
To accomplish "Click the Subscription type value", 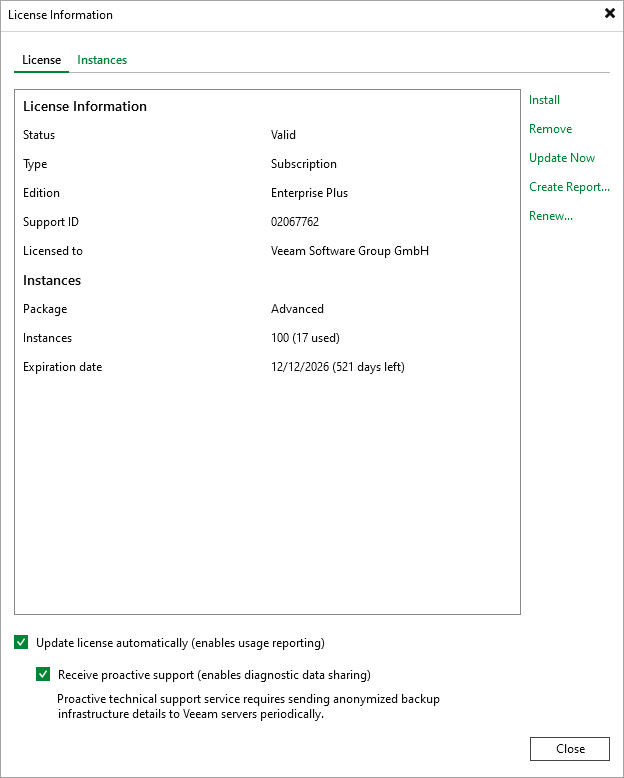I will pyautogui.click(x=304, y=164).
